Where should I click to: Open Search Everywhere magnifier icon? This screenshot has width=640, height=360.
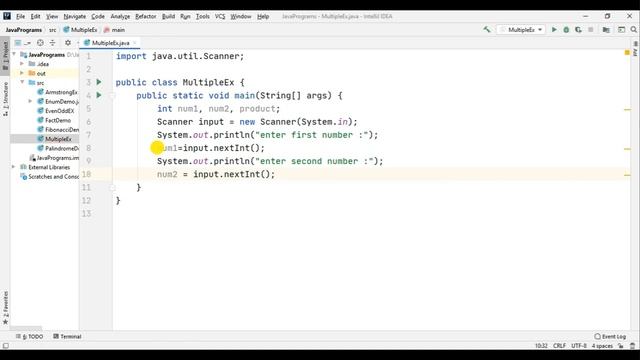click(633, 29)
